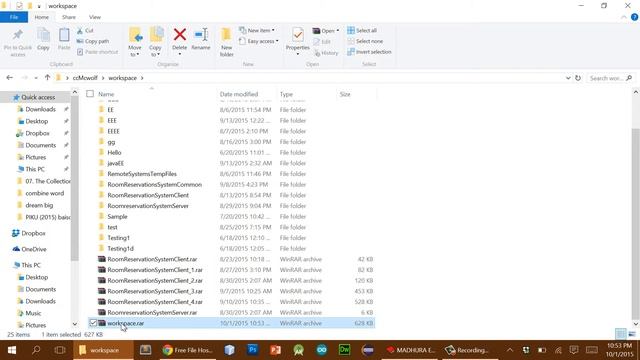Show hidden system tray icons

tap(510, 350)
